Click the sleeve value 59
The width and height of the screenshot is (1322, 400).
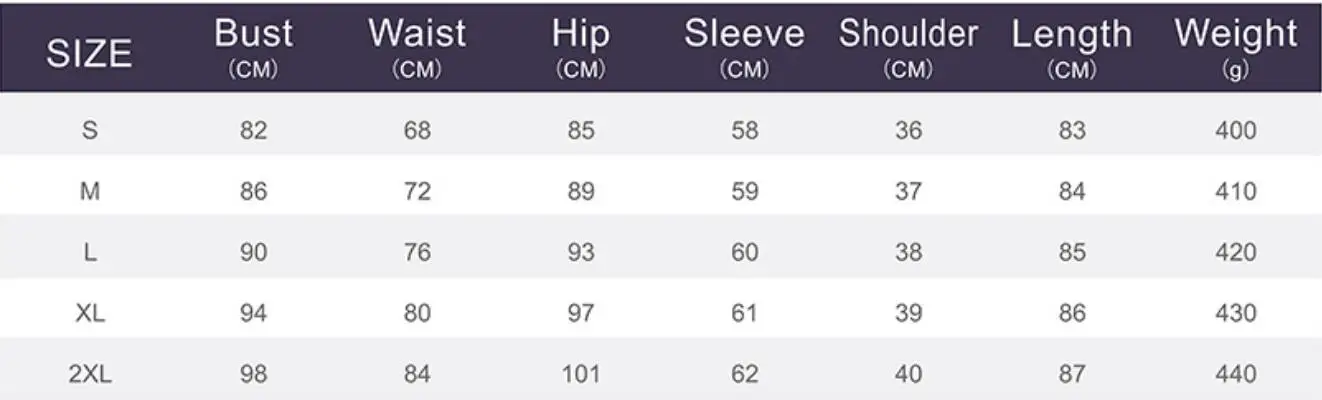coord(744,192)
